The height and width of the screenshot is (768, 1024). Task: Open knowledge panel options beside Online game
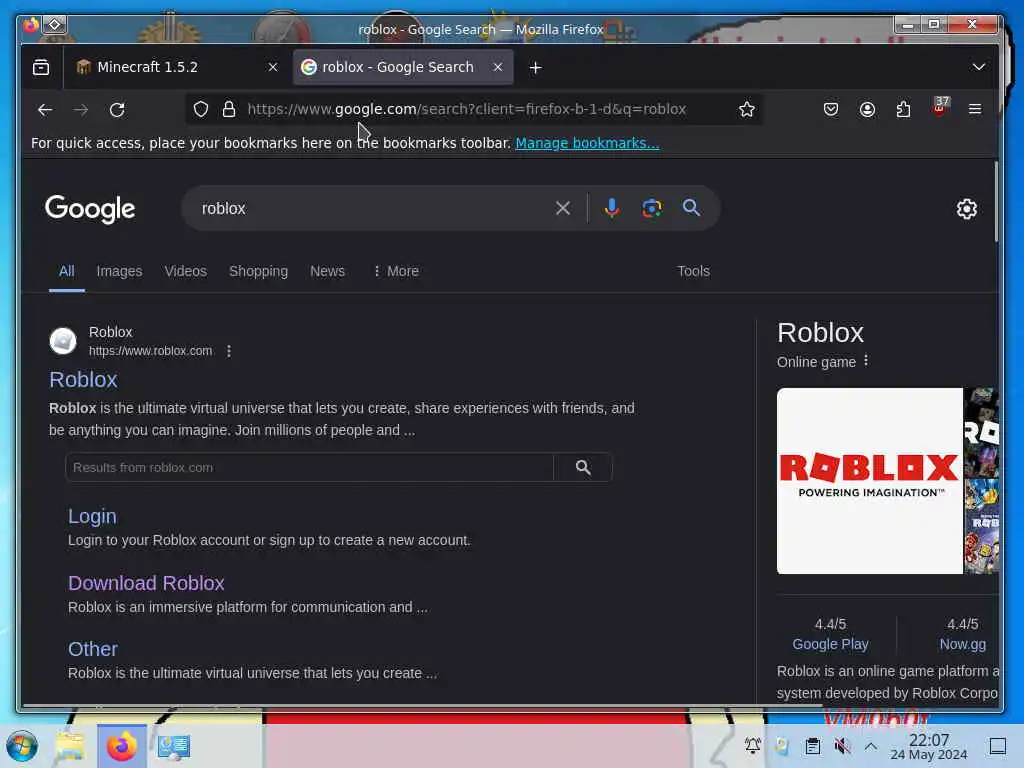tap(866, 360)
